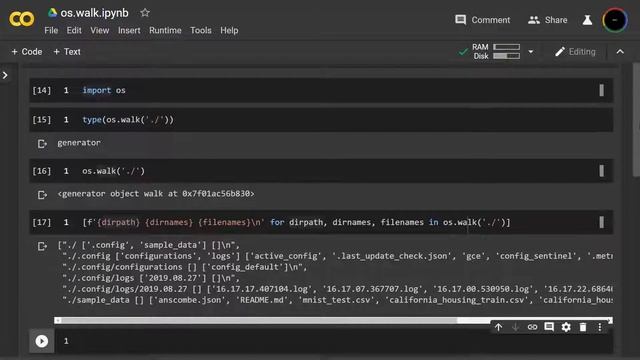Screen dimensions: 640x360
Task: Clear the output of cell 15
Action: (42, 144)
